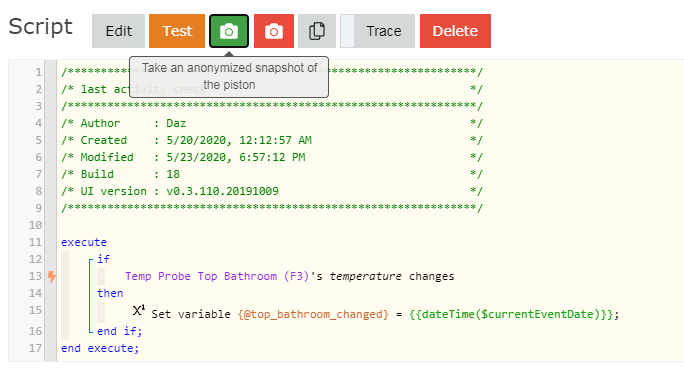This screenshot has height=369, width=684.
Task: Select variable {@top_bathroom_changed}
Action: [313, 314]
